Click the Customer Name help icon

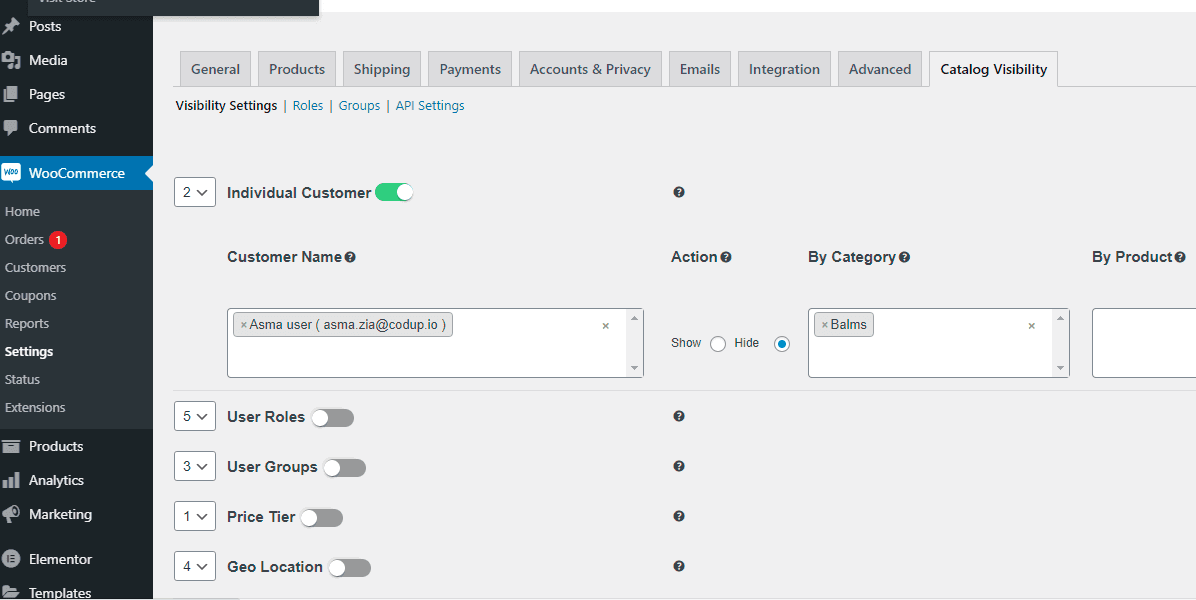point(350,256)
